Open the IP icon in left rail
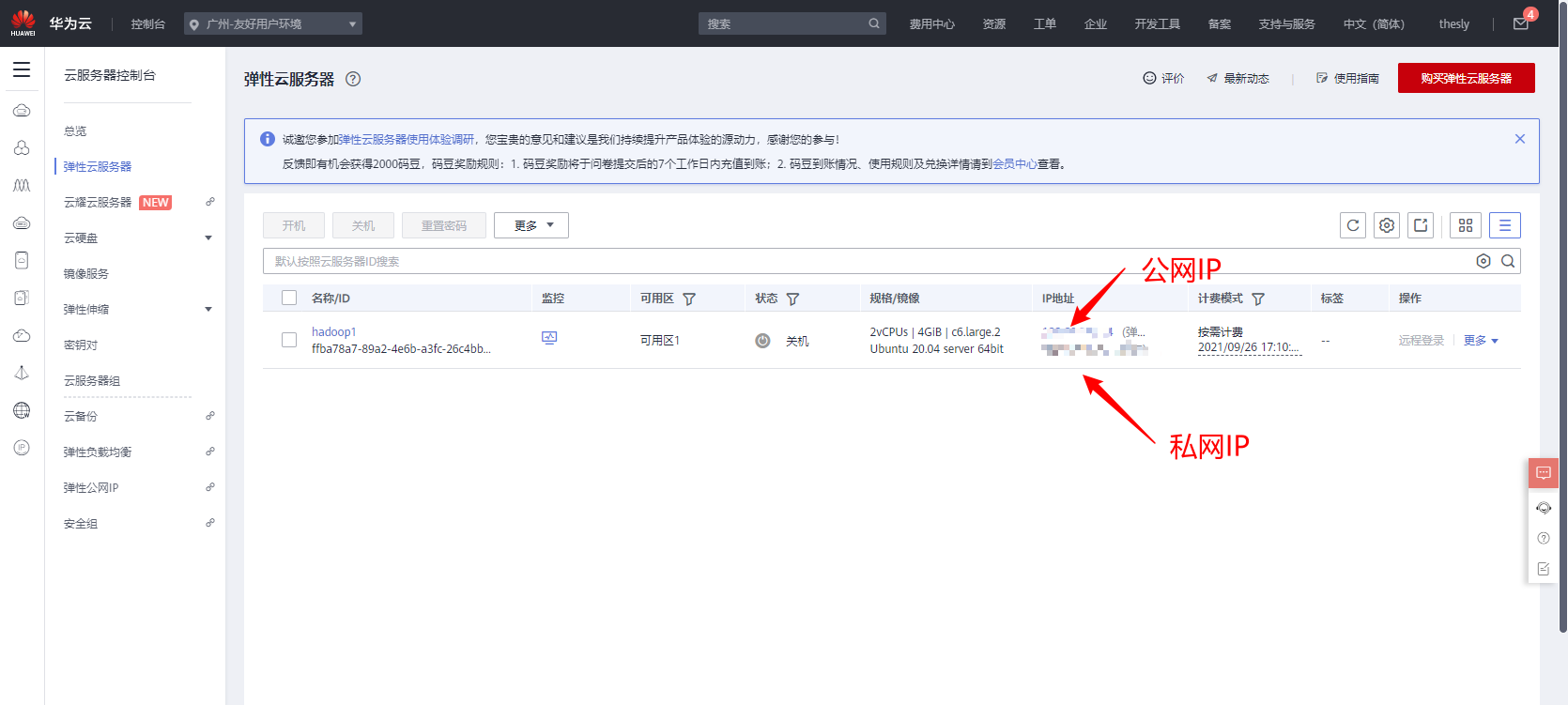The width and height of the screenshot is (1568, 705). coord(22,448)
